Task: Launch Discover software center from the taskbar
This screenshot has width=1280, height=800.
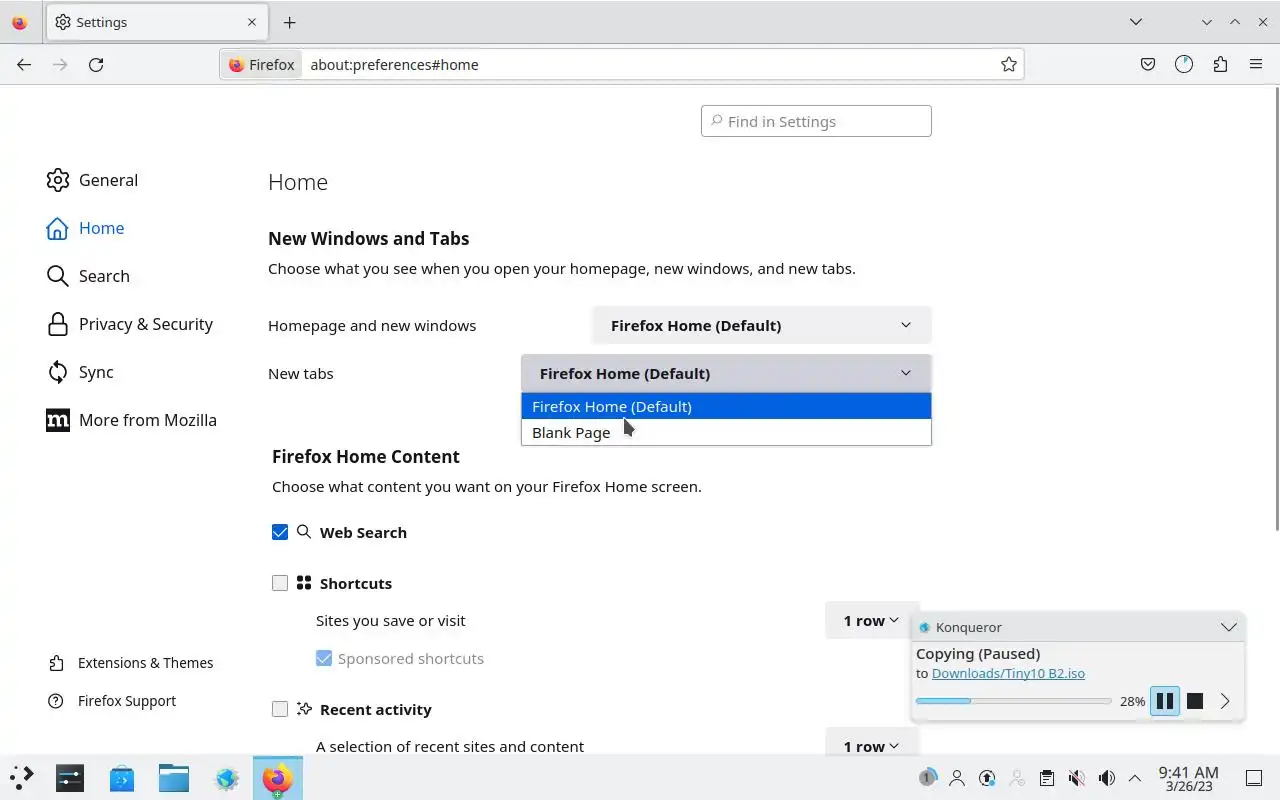Action: tap(122, 778)
